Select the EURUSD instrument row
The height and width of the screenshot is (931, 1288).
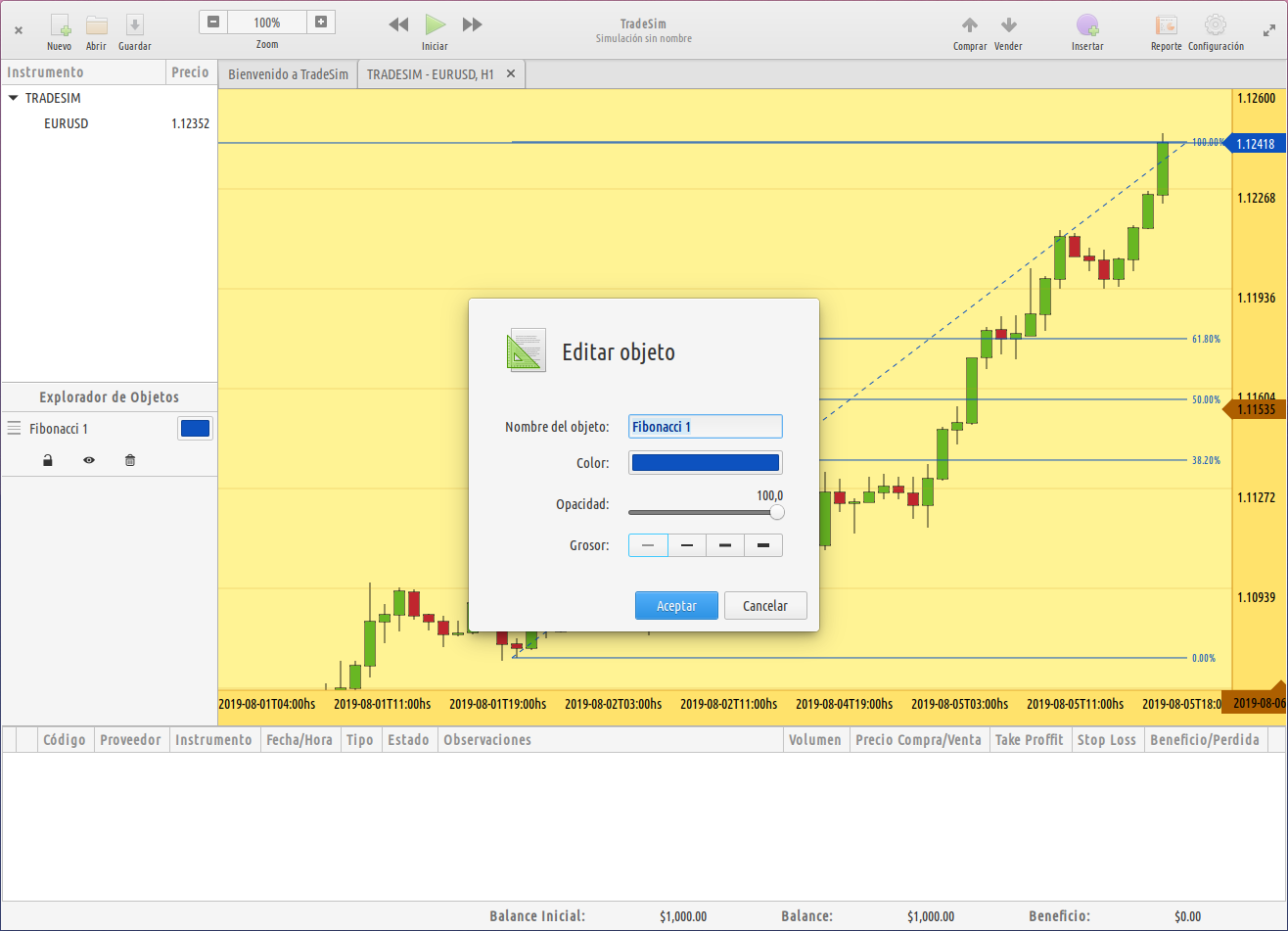coord(109,124)
